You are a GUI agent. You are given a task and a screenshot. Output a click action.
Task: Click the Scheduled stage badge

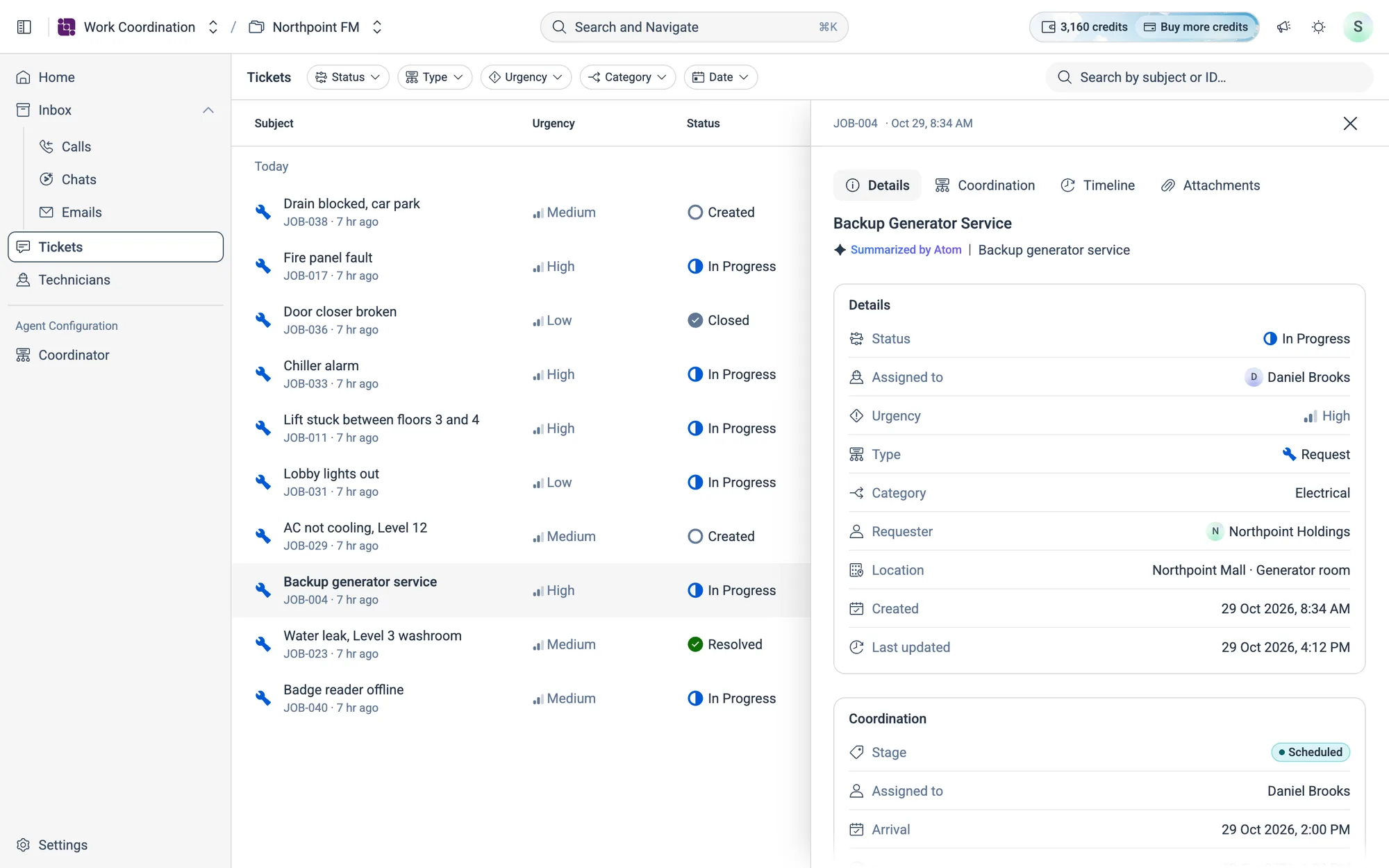tap(1311, 752)
